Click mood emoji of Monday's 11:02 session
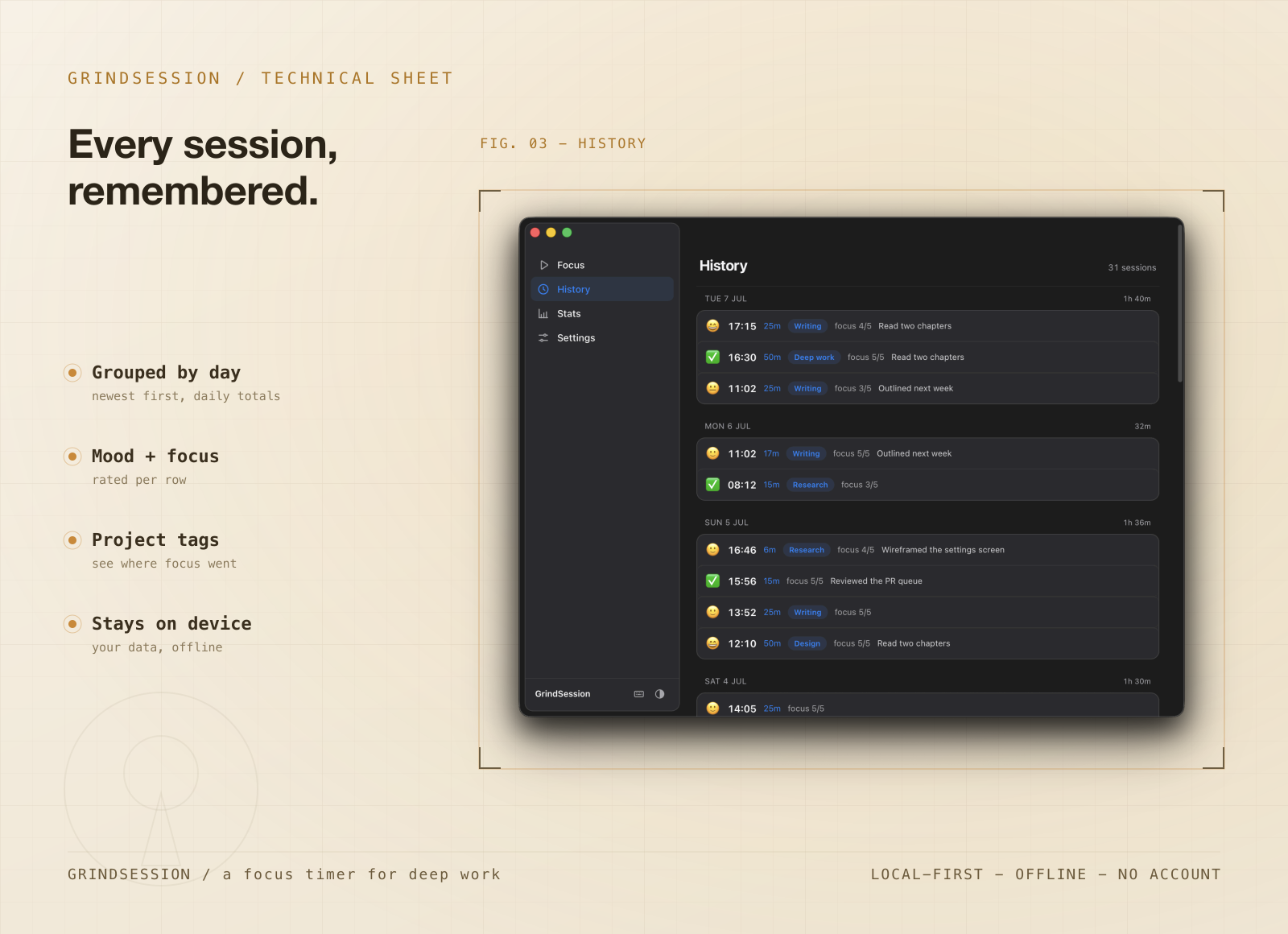The height and width of the screenshot is (934, 1288). (712, 453)
